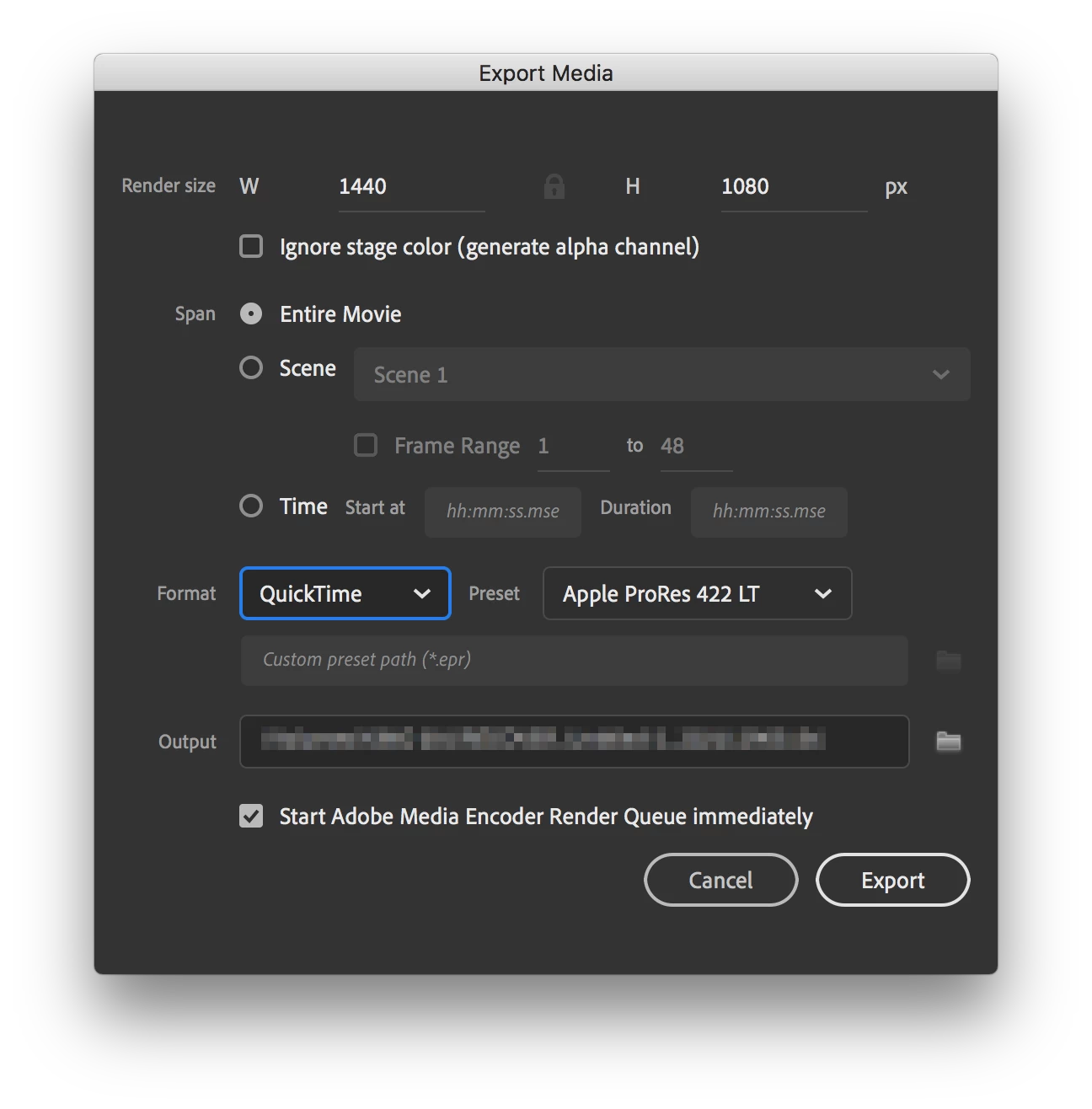Click the Frame Range end field 48
Viewport: 1092px width, 1109px height.
(696, 447)
